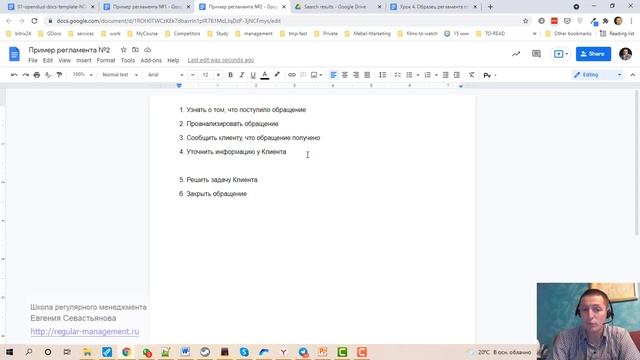Open a new browser tab
This screenshot has width=640, height=360.
490,7
